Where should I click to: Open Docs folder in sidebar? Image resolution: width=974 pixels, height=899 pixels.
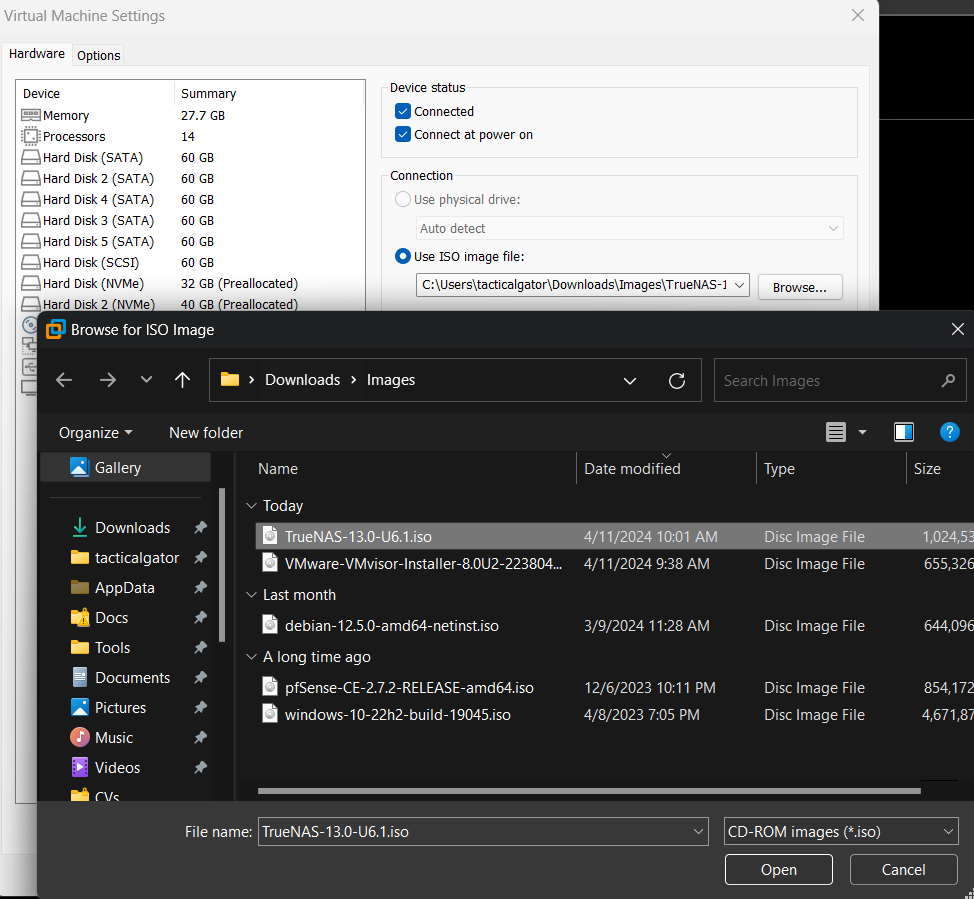click(111, 618)
